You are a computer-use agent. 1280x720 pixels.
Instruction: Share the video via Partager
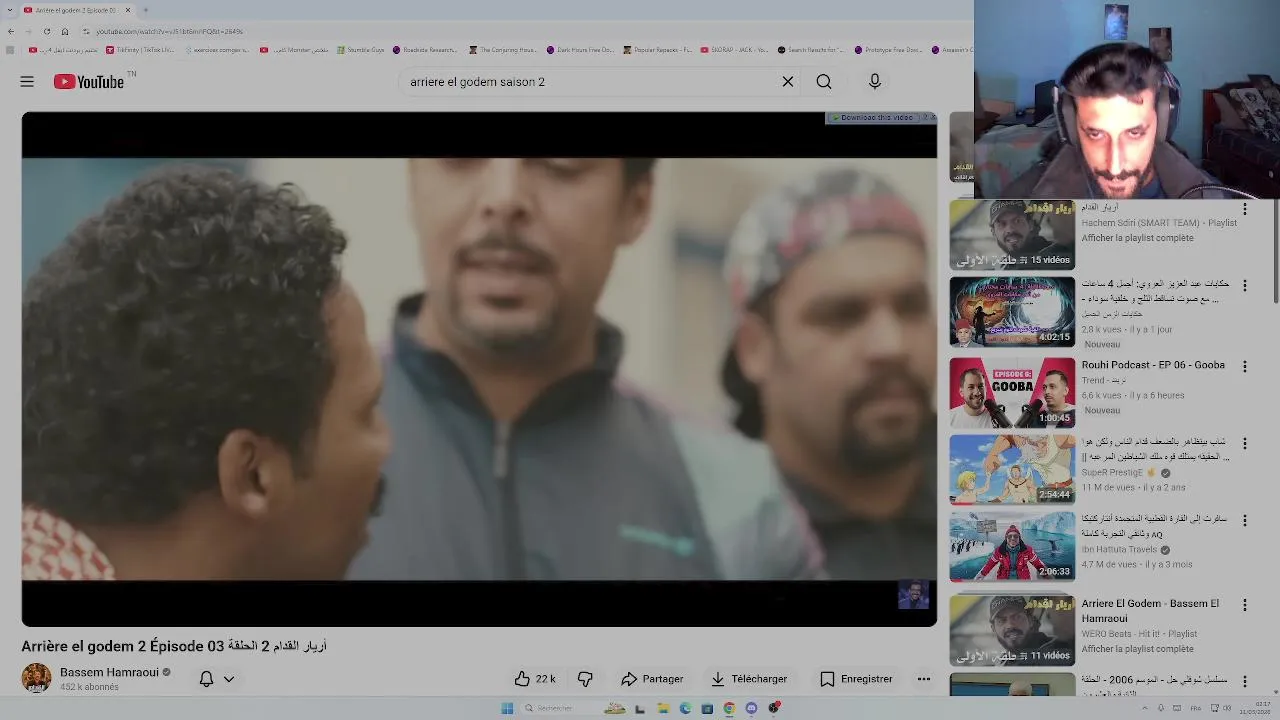(652, 679)
